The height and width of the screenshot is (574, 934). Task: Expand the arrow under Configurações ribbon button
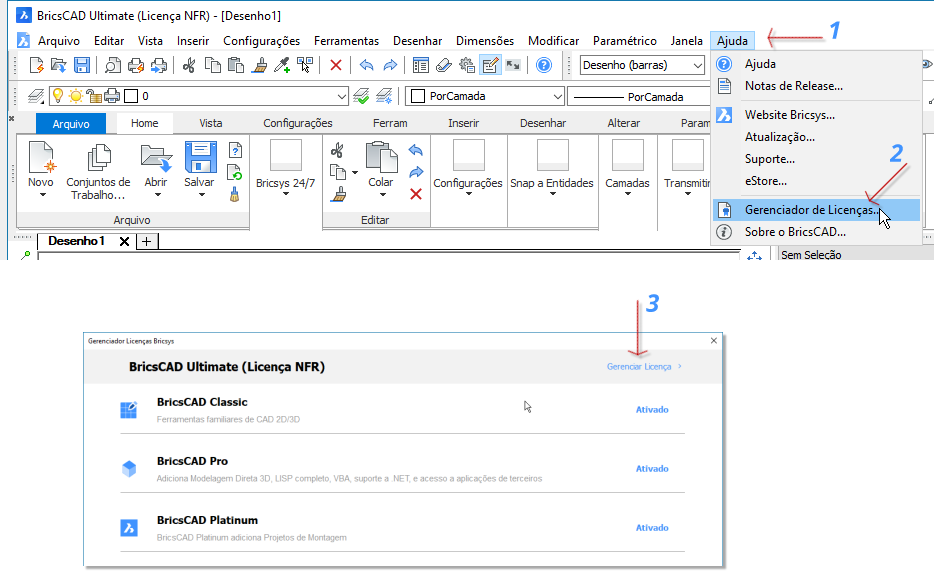[x=469, y=194]
